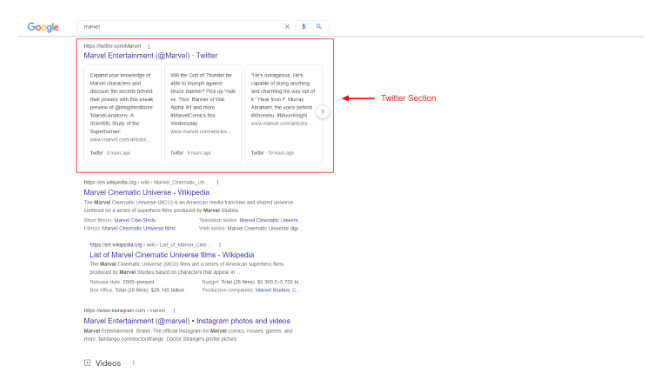Click the "Twitter · 10 hours ago" timestamp
The height and width of the screenshot is (389, 665).
tap(272, 153)
